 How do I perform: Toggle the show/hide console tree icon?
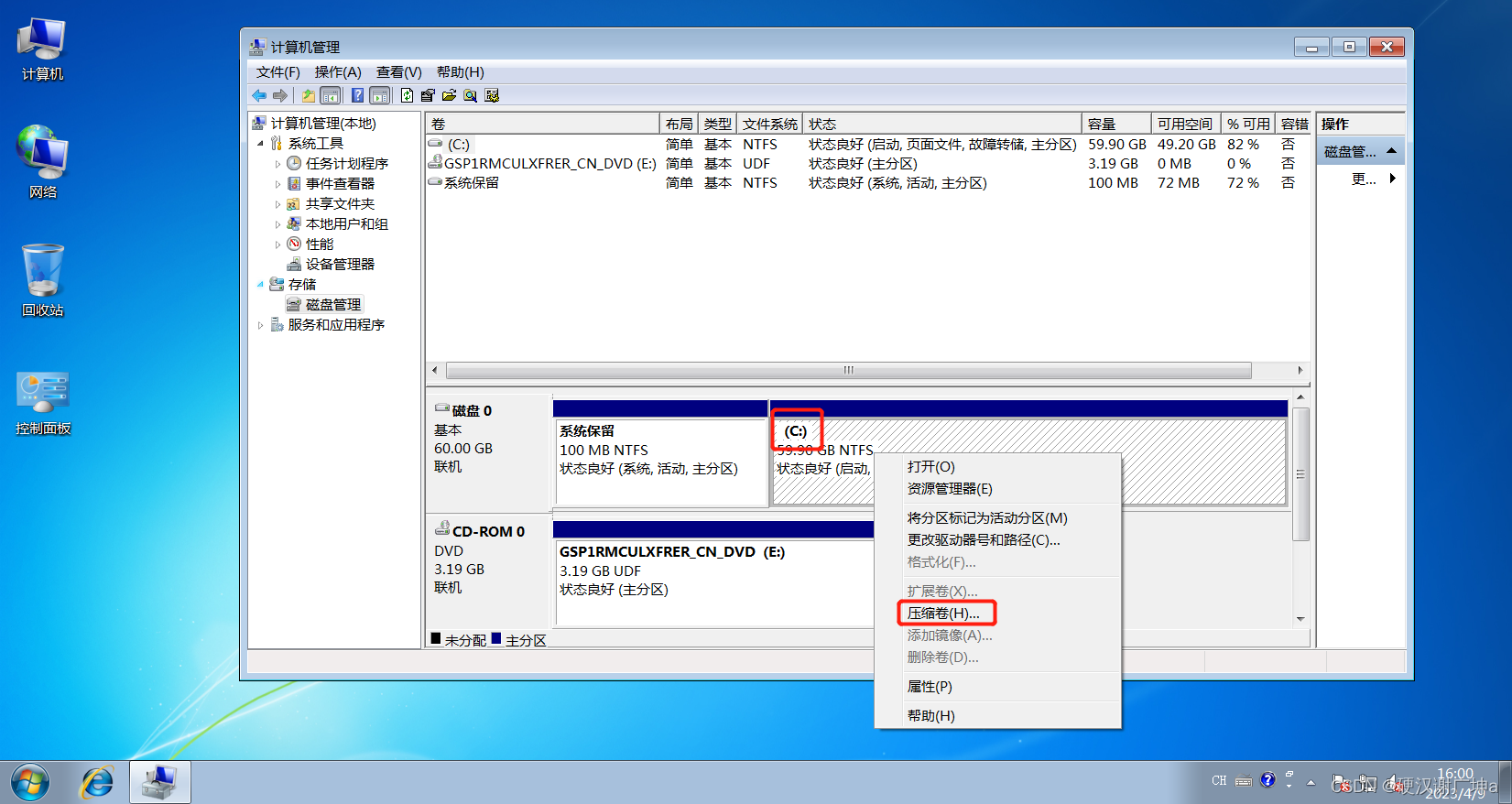coord(330,95)
